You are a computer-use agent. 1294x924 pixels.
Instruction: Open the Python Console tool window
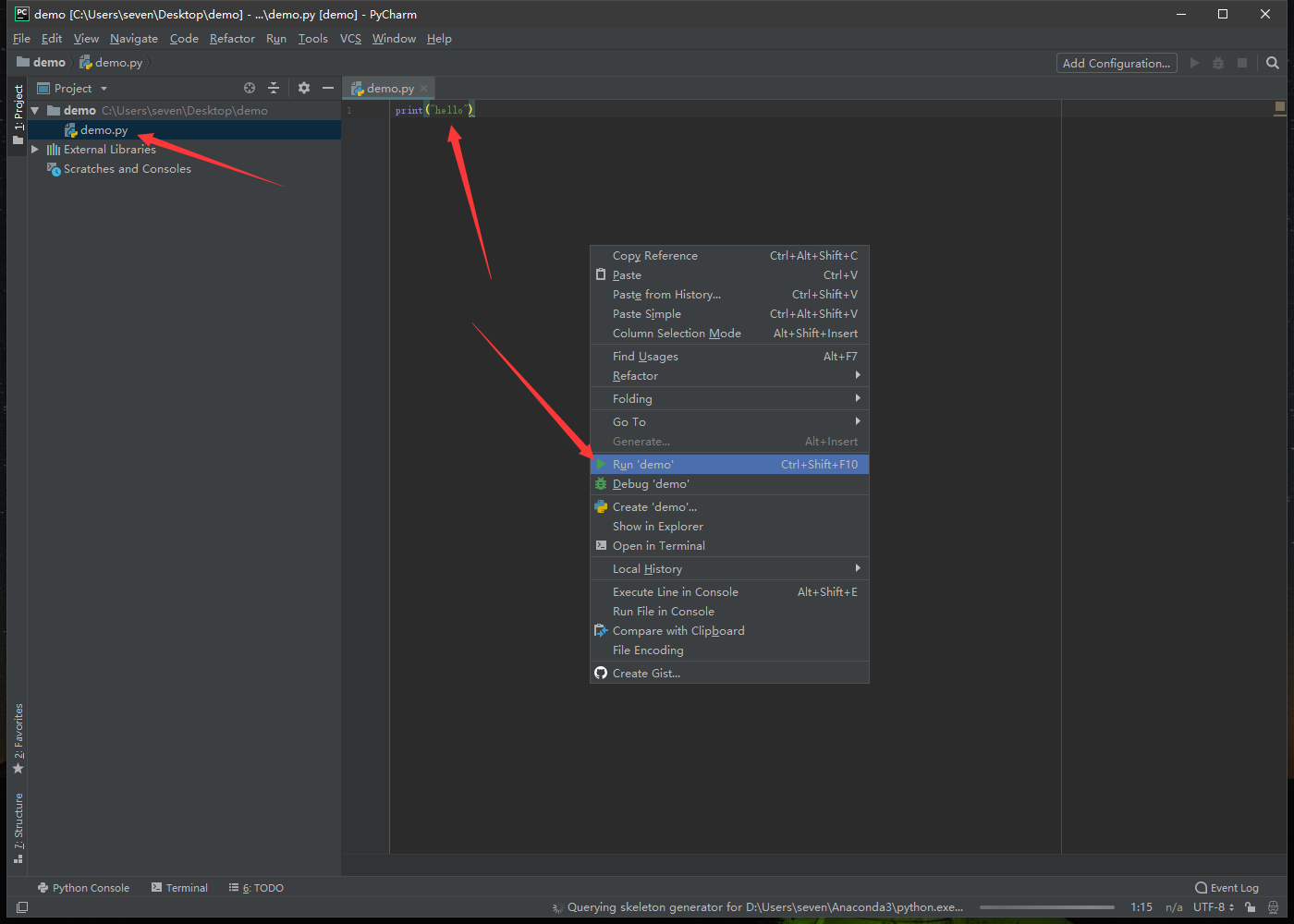(83, 888)
